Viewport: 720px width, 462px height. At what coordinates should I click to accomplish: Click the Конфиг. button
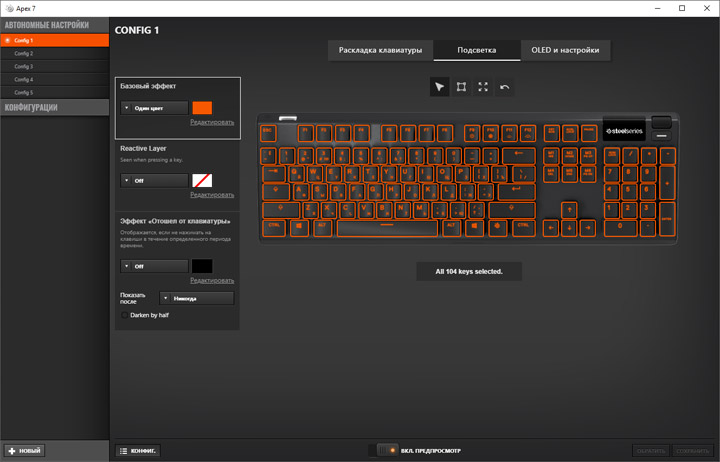pyautogui.click(x=138, y=451)
